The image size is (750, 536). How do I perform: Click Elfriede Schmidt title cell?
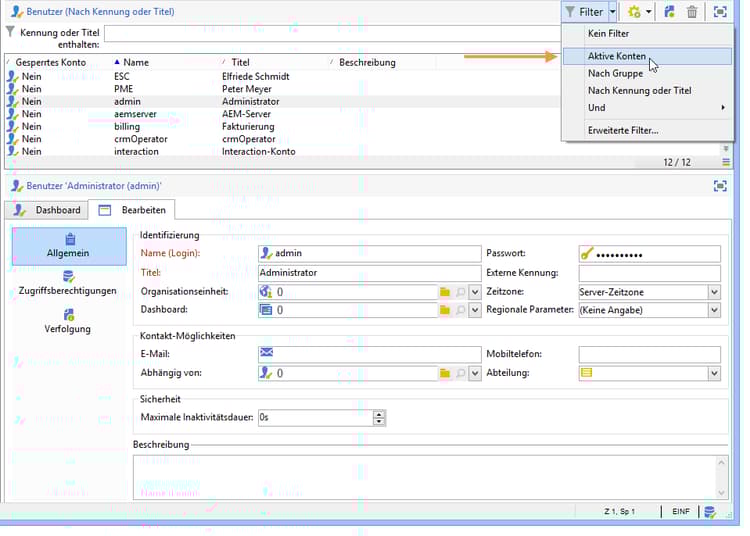[255, 77]
